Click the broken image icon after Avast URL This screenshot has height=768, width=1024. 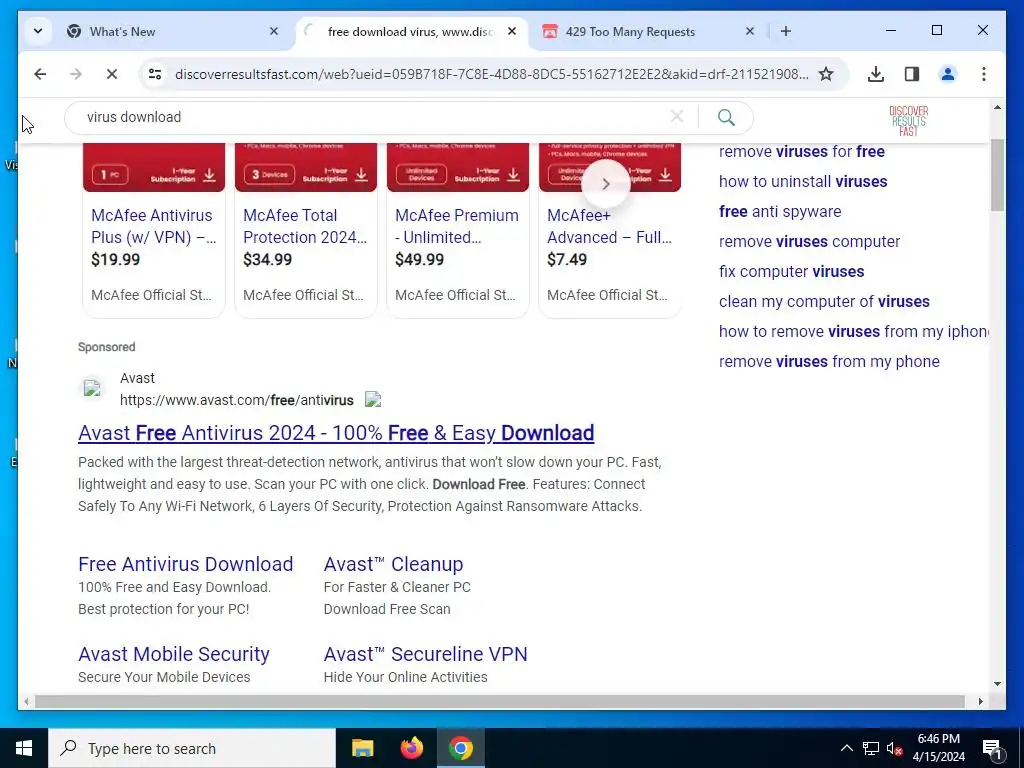pyautogui.click(x=373, y=399)
